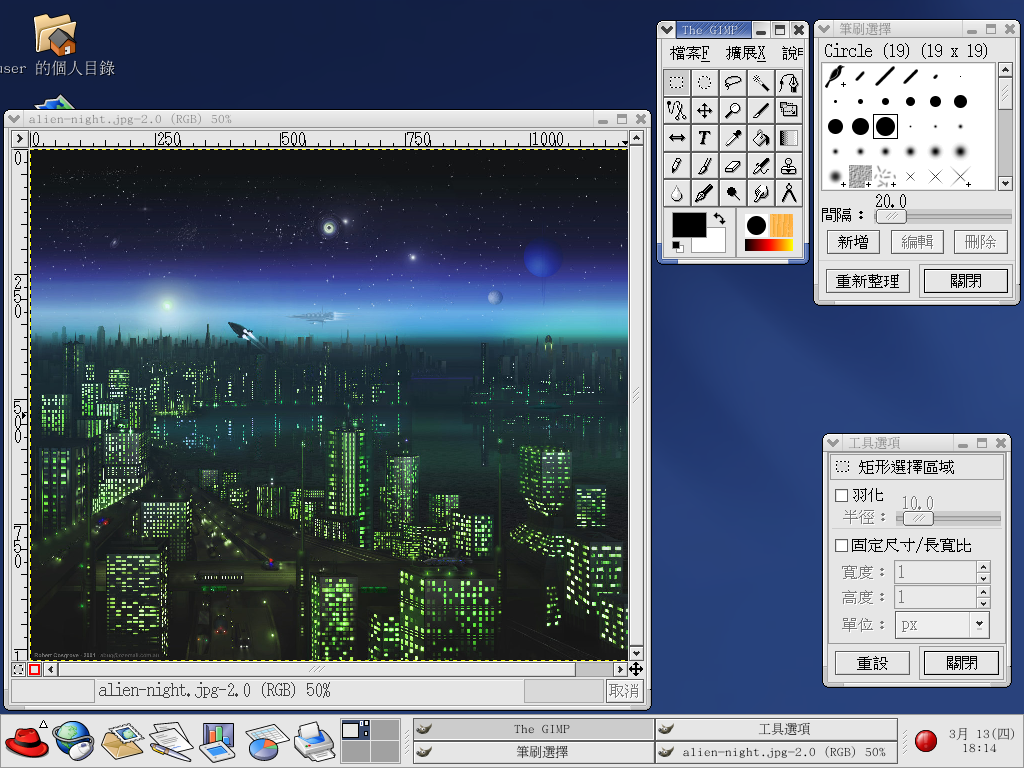Image resolution: width=1024 pixels, height=768 pixels.
Task: Toggle the quick mask button with red border
Action: (35, 669)
